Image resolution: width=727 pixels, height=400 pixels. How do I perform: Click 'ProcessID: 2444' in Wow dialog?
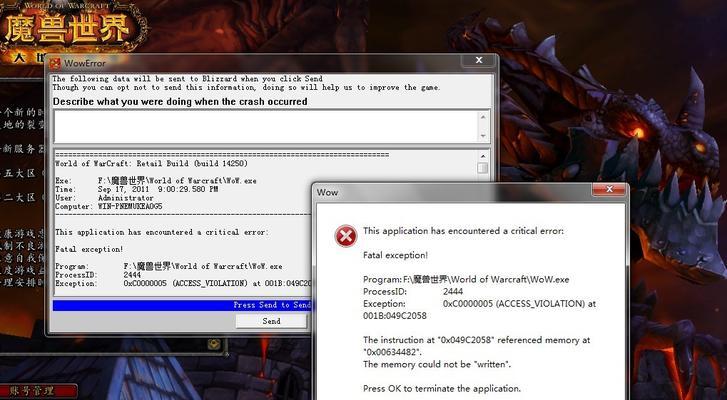(413, 292)
